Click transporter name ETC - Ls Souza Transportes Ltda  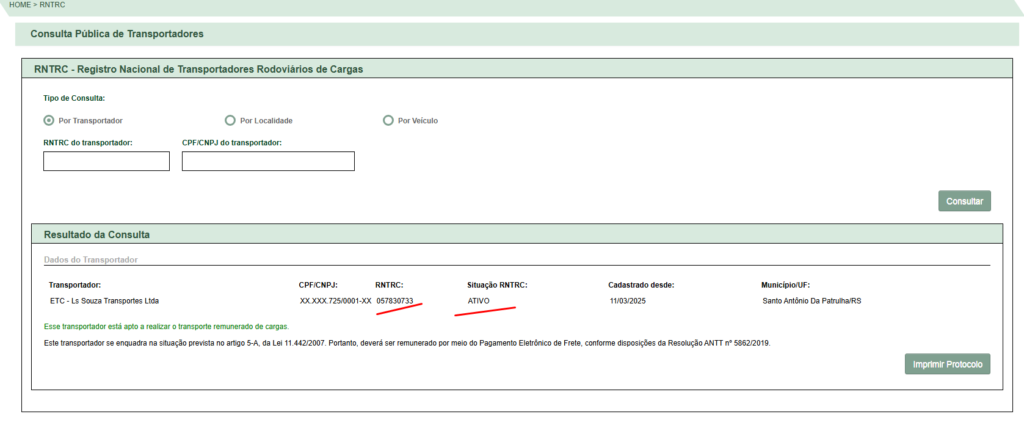coord(103,300)
